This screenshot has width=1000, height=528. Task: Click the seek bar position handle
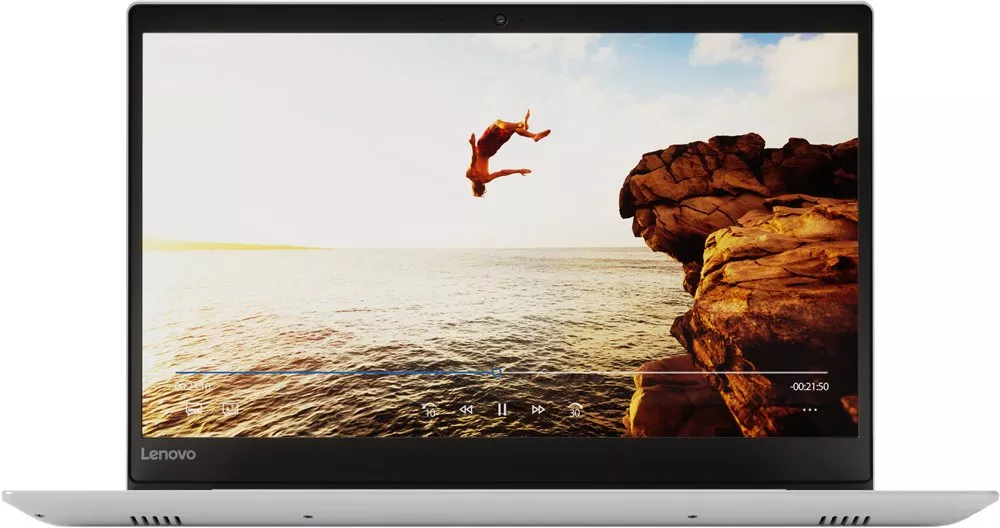tap(497, 372)
